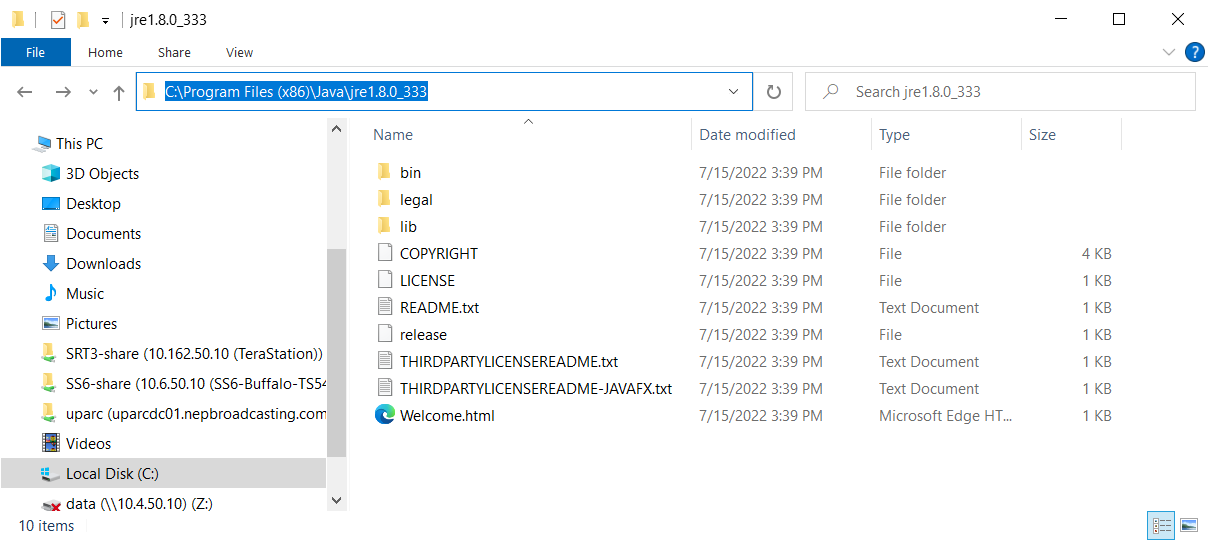1209x541 pixels.
Task: Click the folder icon in title bar
Action: [18, 20]
